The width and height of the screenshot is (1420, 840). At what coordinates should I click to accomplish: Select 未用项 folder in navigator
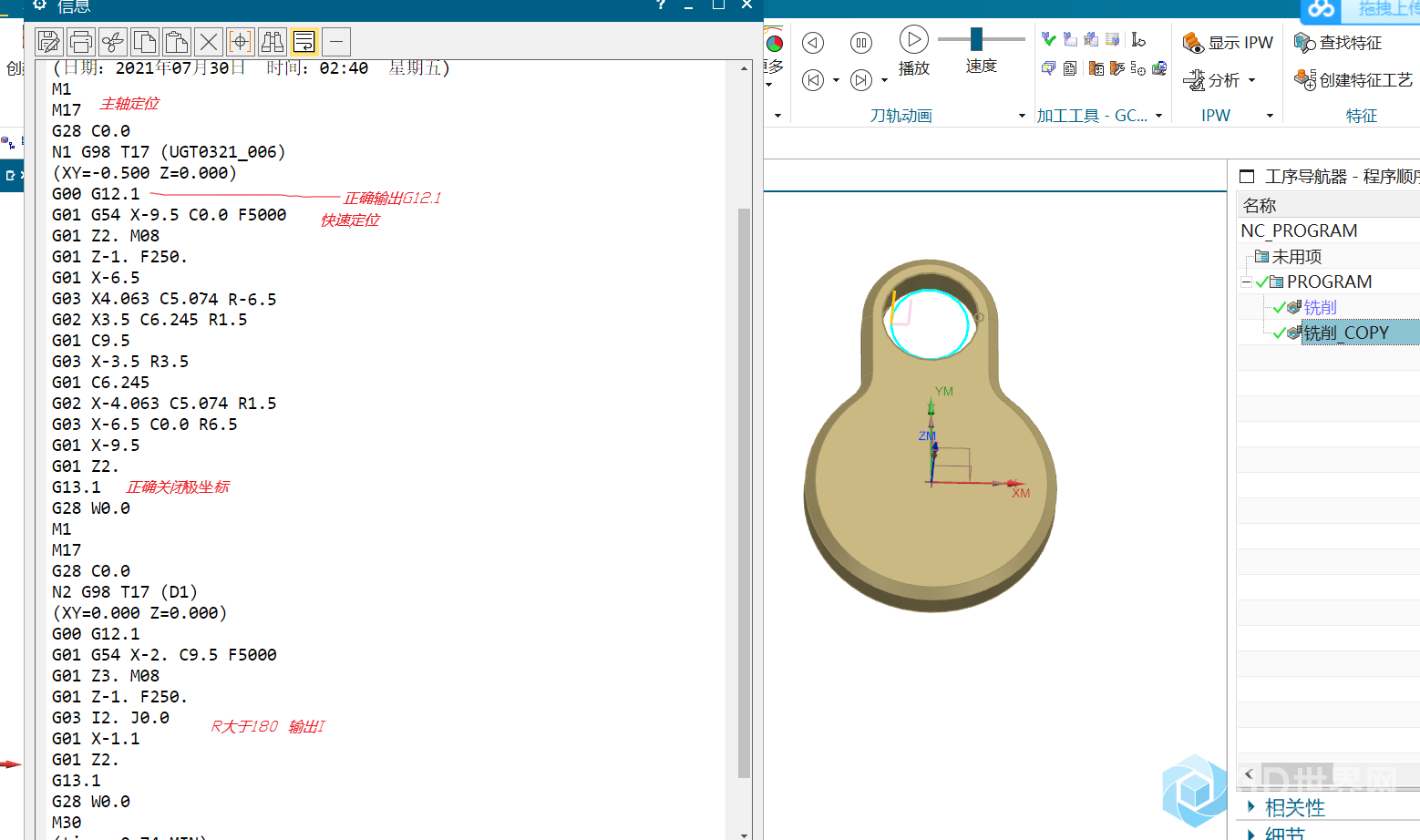(1288, 257)
